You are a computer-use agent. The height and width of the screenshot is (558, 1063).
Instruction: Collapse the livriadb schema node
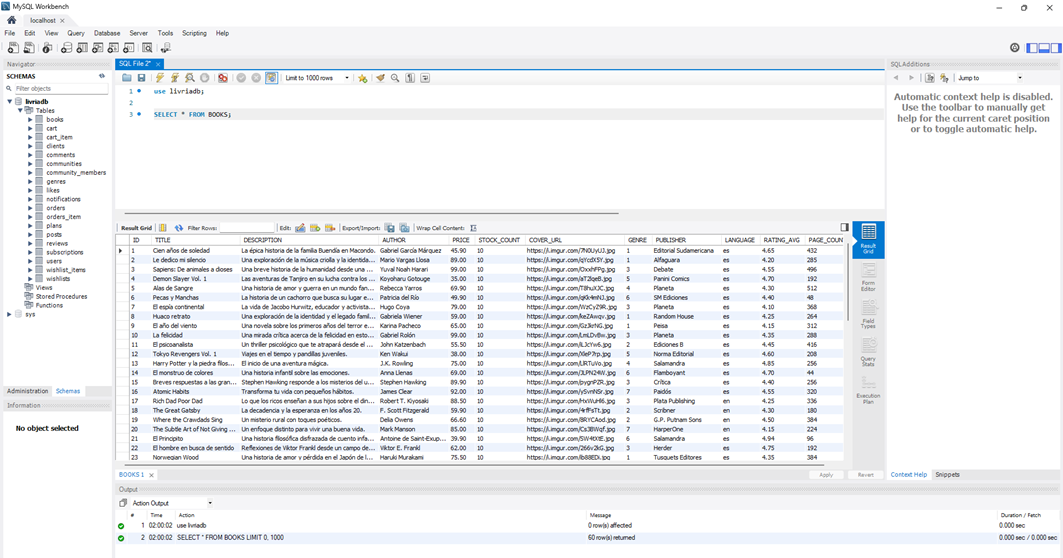pyautogui.click(x=10, y=102)
